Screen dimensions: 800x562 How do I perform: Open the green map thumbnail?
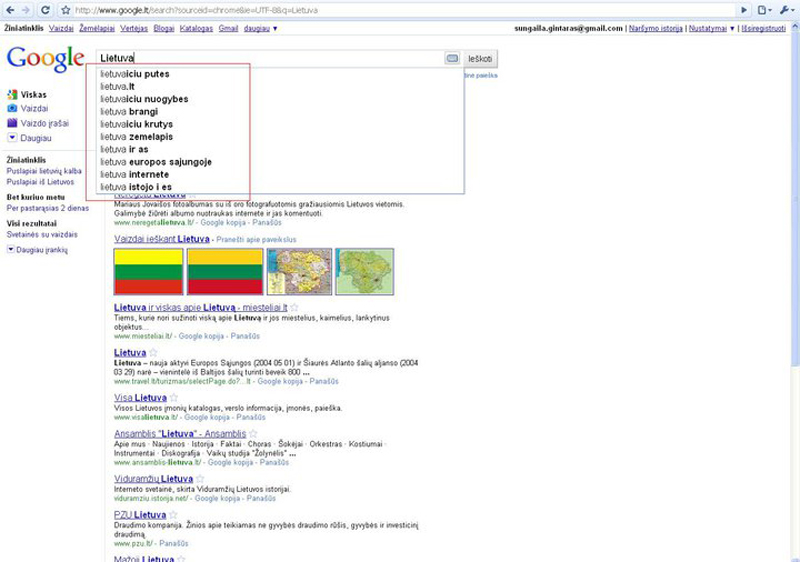(364, 272)
